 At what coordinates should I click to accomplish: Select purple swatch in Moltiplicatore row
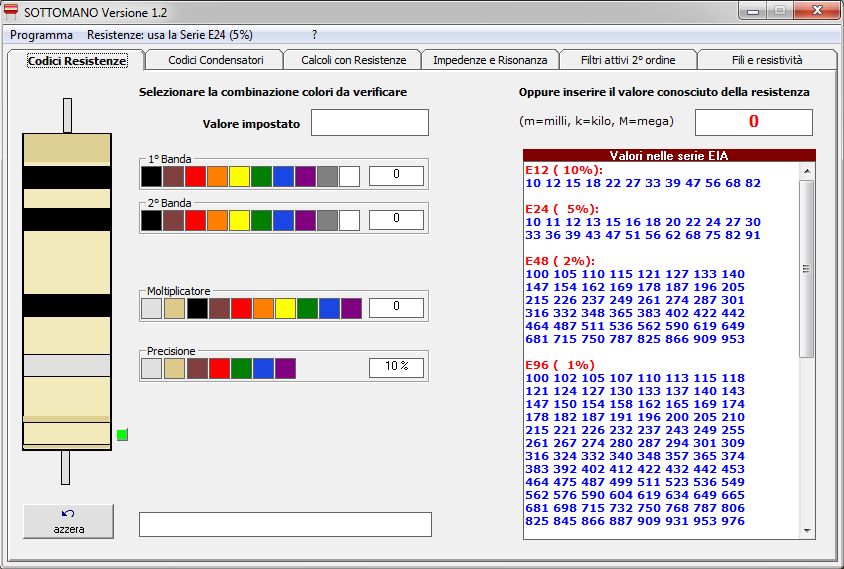click(351, 308)
